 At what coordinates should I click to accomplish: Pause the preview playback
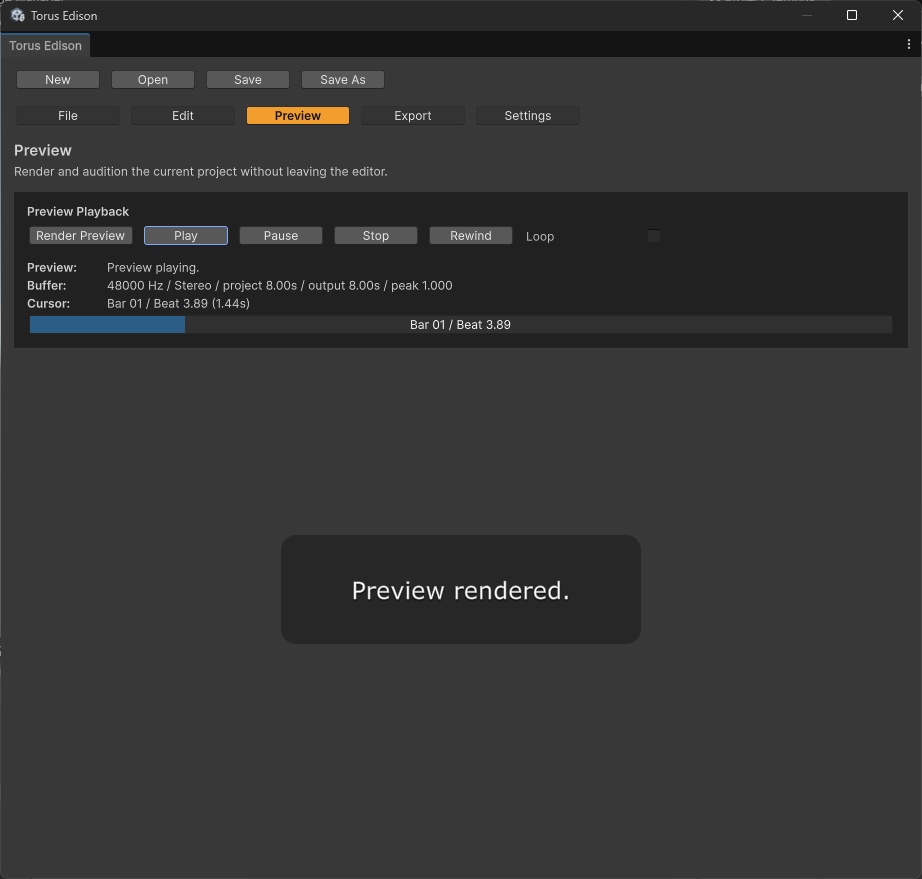(x=280, y=235)
